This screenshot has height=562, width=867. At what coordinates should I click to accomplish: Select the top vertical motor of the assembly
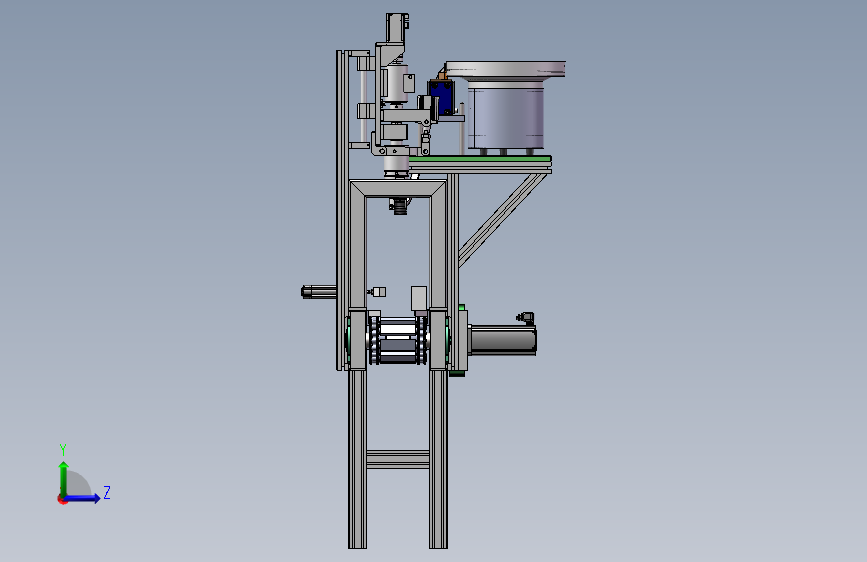[x=397, y=27]
